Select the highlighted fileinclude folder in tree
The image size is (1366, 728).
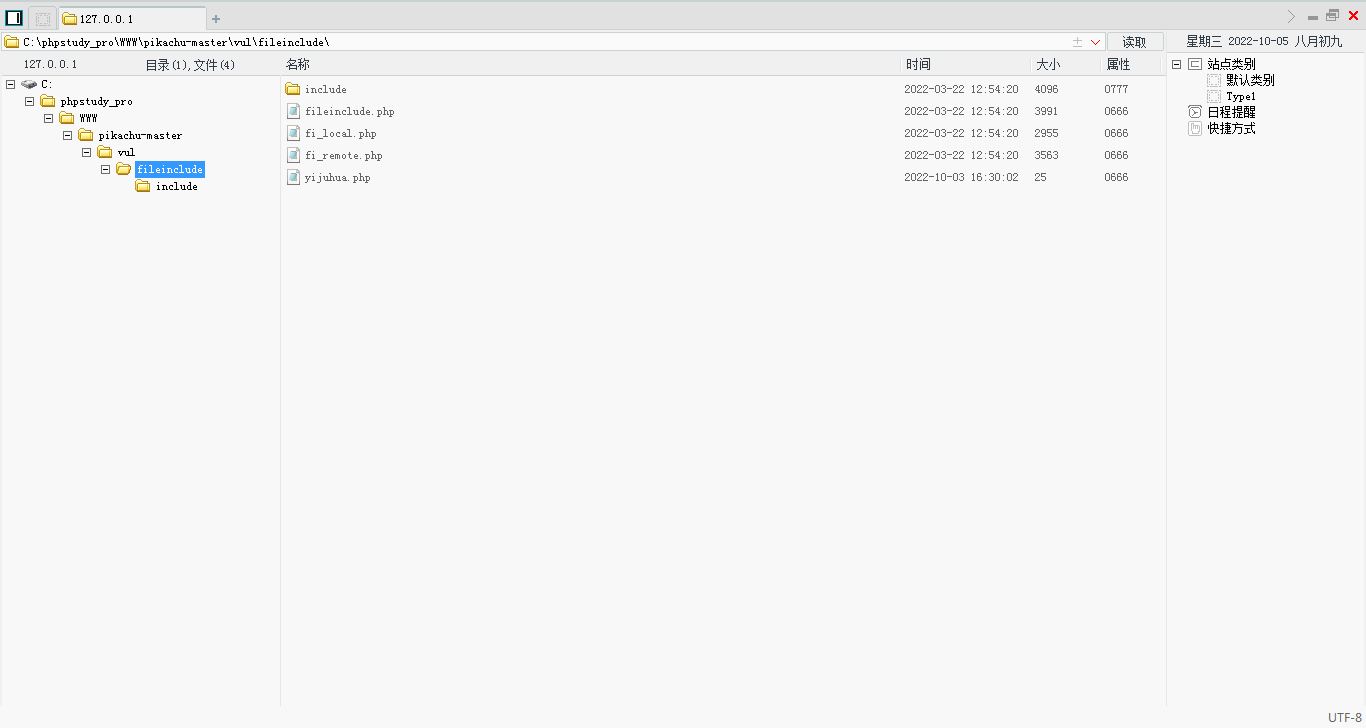point(170,169)
